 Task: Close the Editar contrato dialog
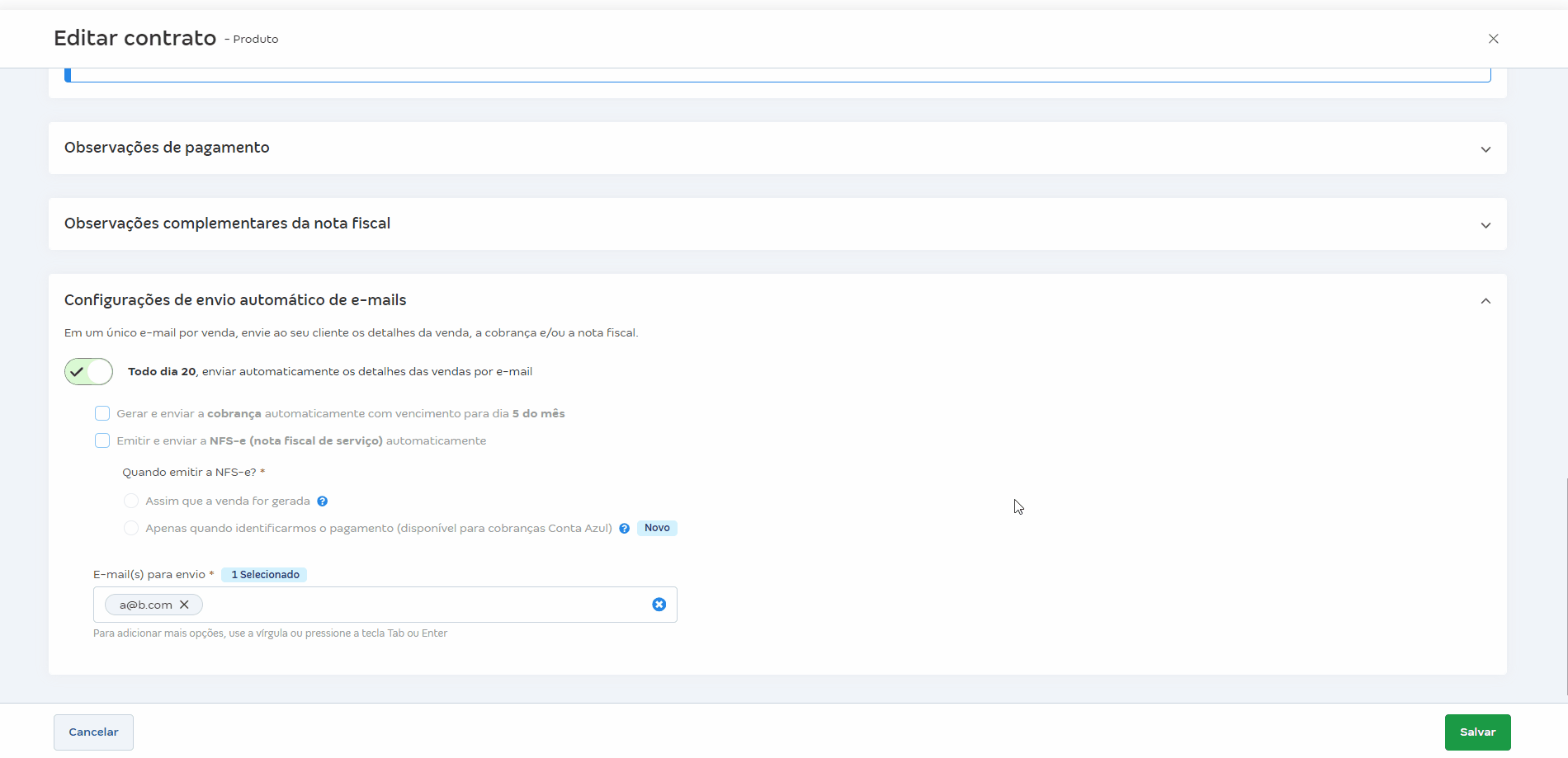(1493, 39)
